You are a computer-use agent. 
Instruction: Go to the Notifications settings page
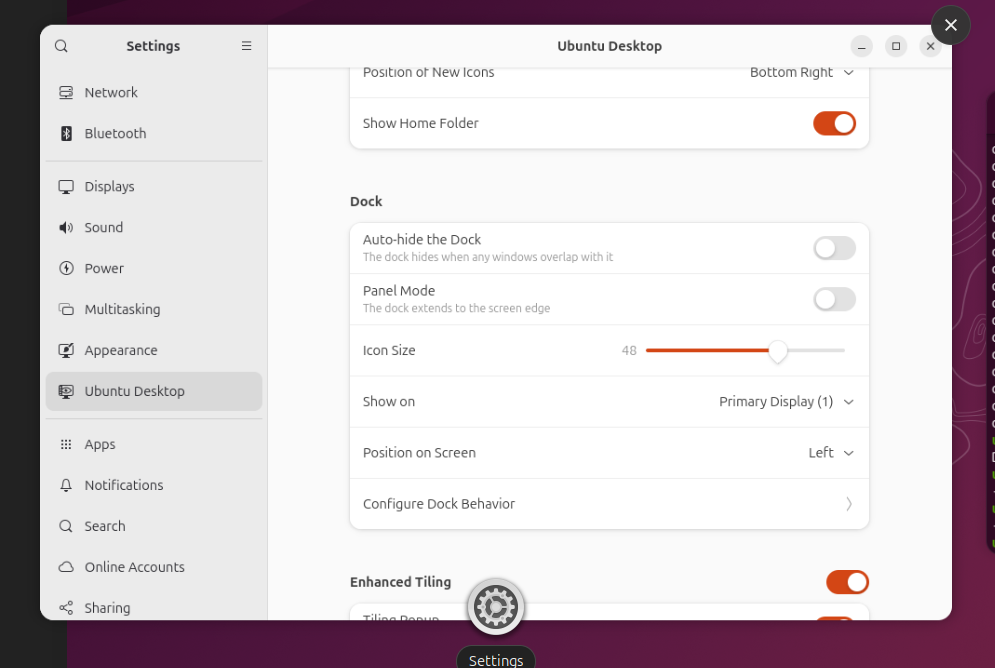click(x=124, y=485)
